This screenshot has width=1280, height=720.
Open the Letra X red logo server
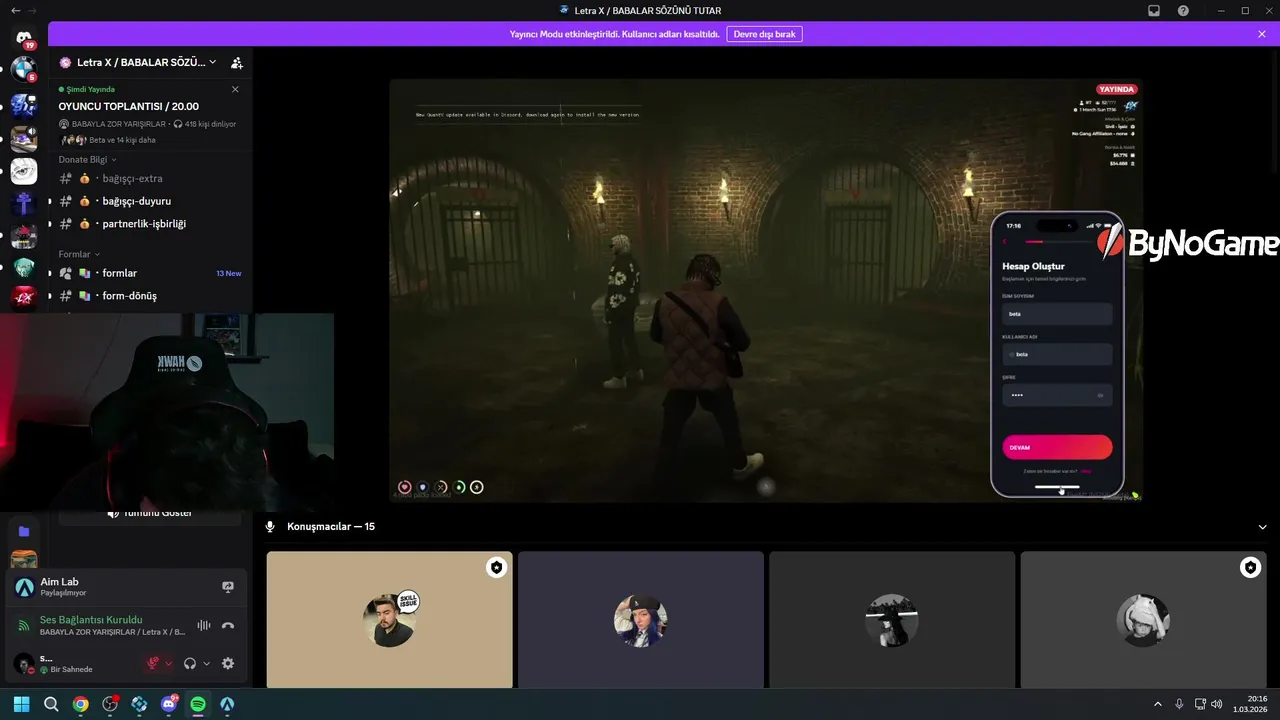(24, 298)
